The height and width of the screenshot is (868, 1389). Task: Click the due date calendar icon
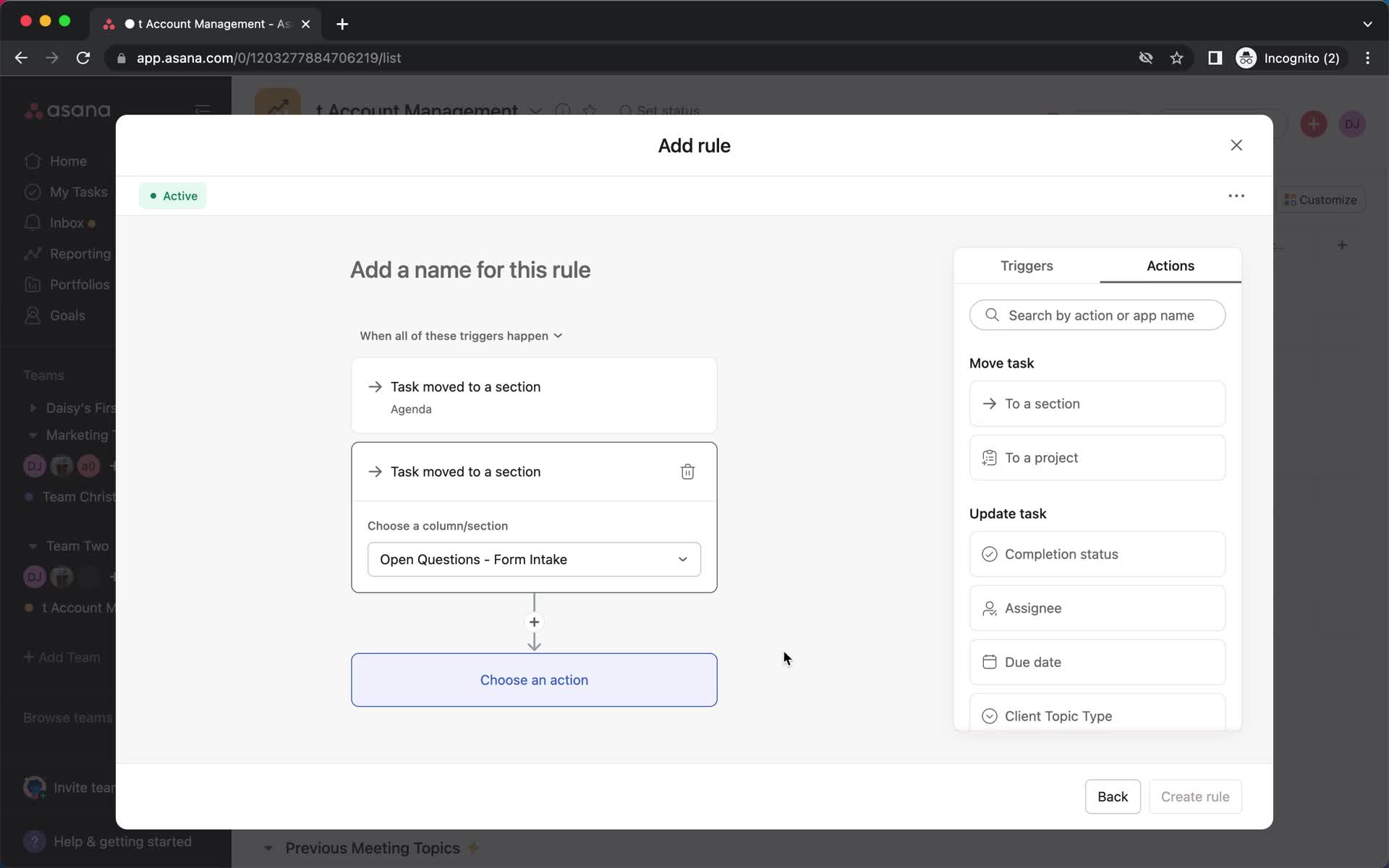coord(990,661)
